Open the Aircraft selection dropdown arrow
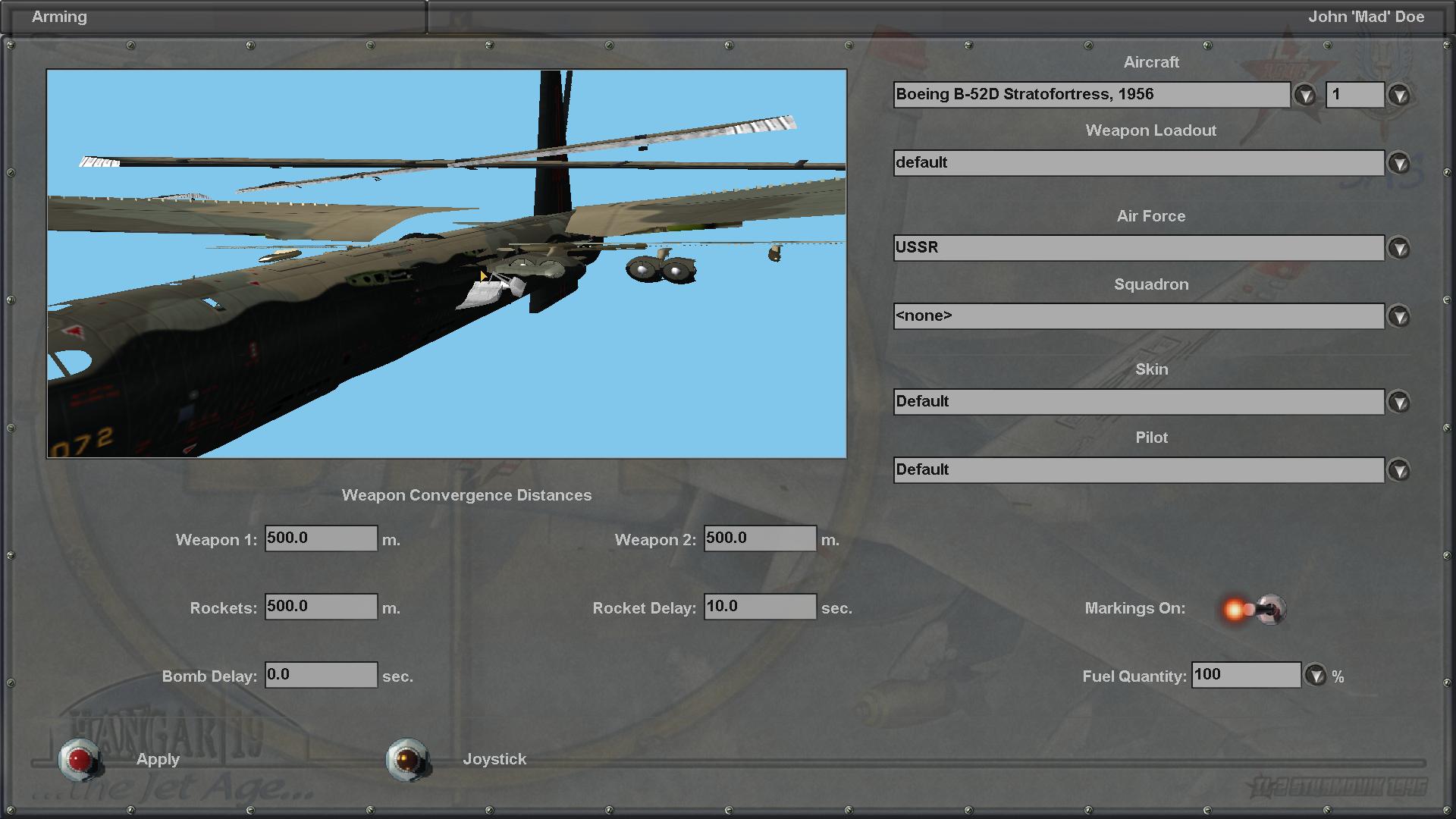This screenshot has height=819, width=1456. coord(1304,95)
